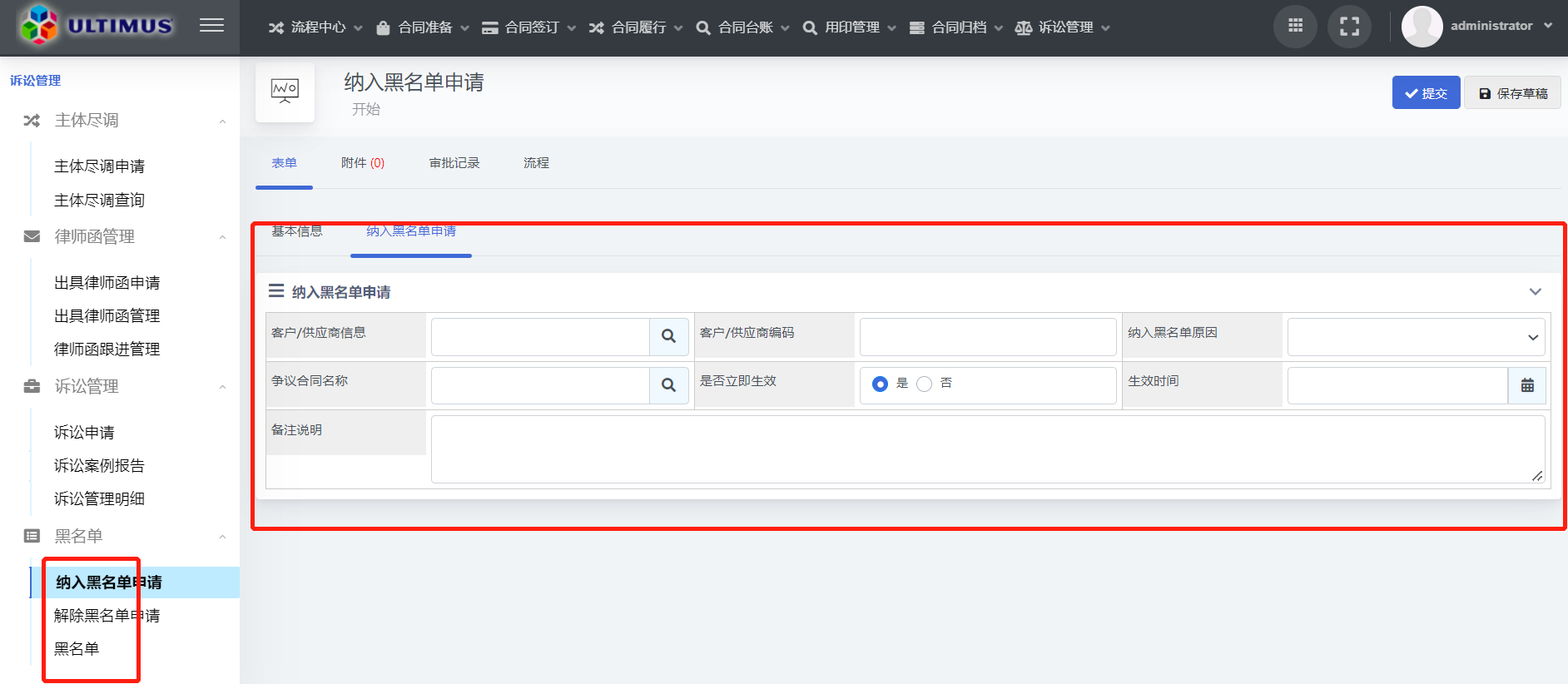The image size is (1568, 684).
Task: Click the 诉讼管理 scales icon in navbar
Action: tap(1024, 27)
